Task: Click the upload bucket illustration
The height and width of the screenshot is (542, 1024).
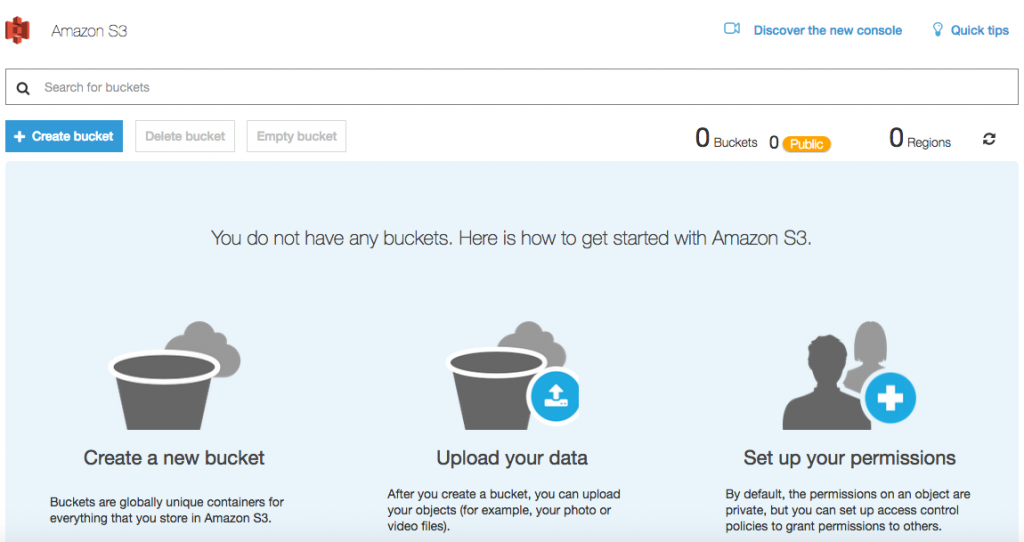Action: point(505,375)
